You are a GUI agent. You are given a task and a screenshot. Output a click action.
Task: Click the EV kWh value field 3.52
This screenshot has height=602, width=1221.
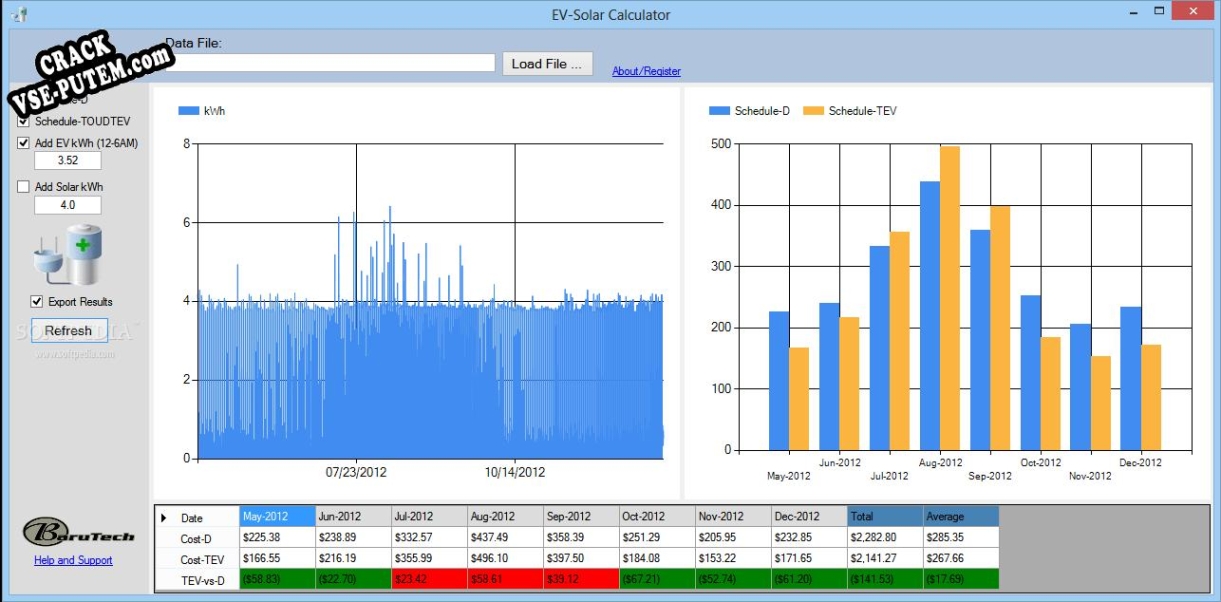point(68,160)
